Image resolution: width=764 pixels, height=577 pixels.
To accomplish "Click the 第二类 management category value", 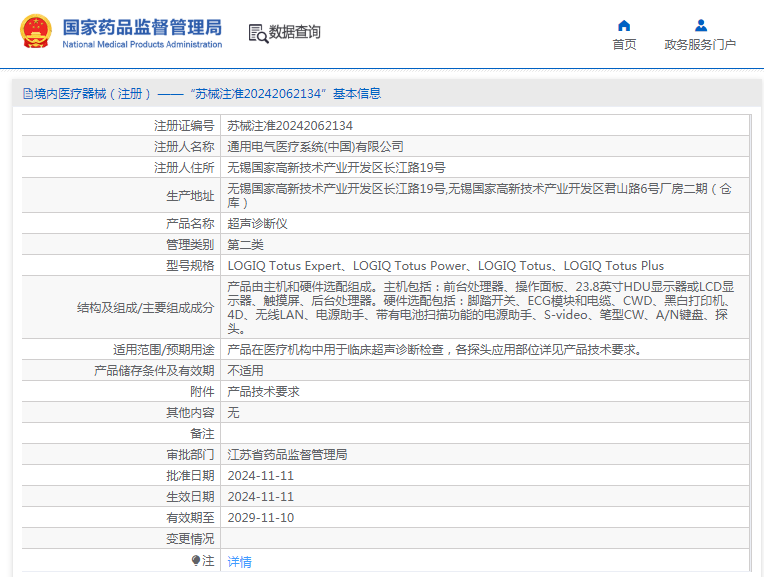I will [x=245, y=244].
